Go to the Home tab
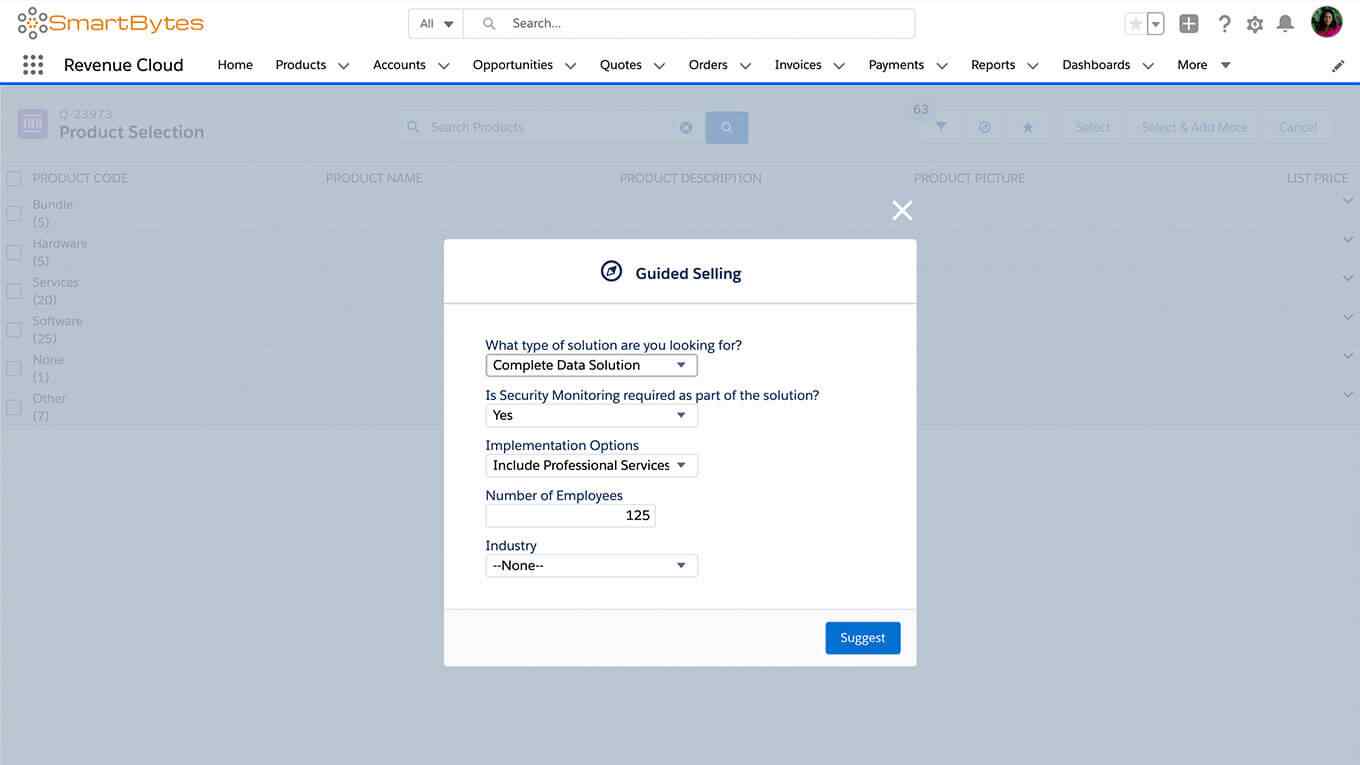1360x765 pixels. (235, 65)
